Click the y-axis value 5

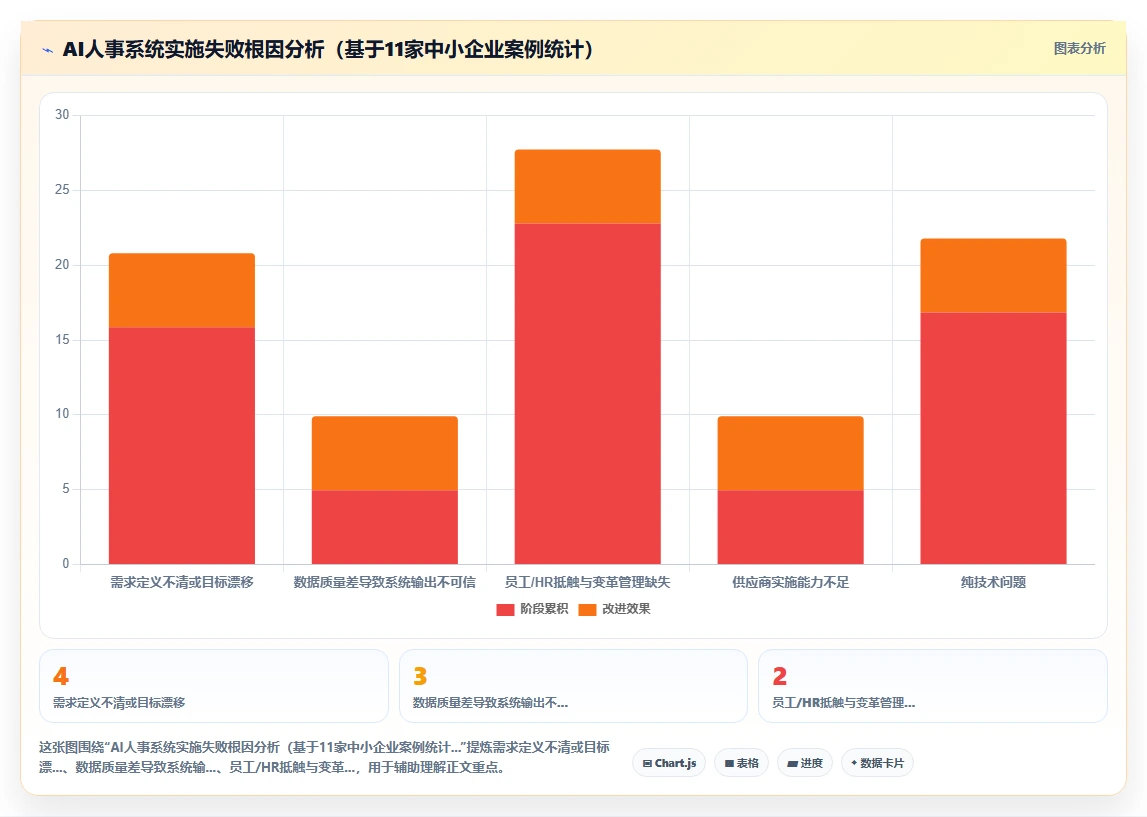click(66, 489)
